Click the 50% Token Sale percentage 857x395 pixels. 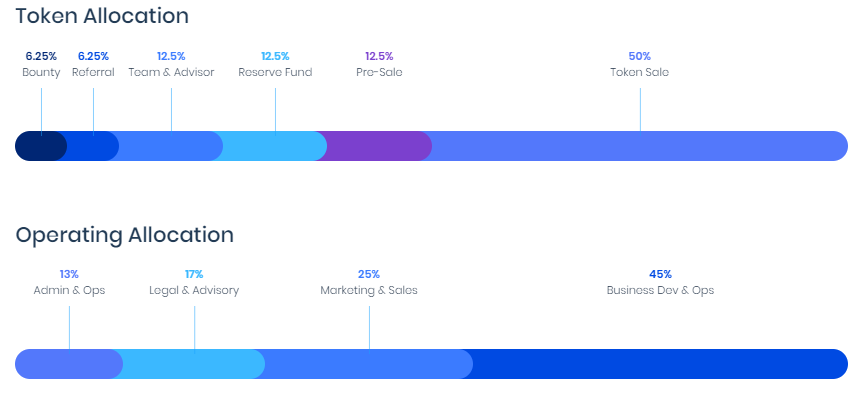coord(639,56)
